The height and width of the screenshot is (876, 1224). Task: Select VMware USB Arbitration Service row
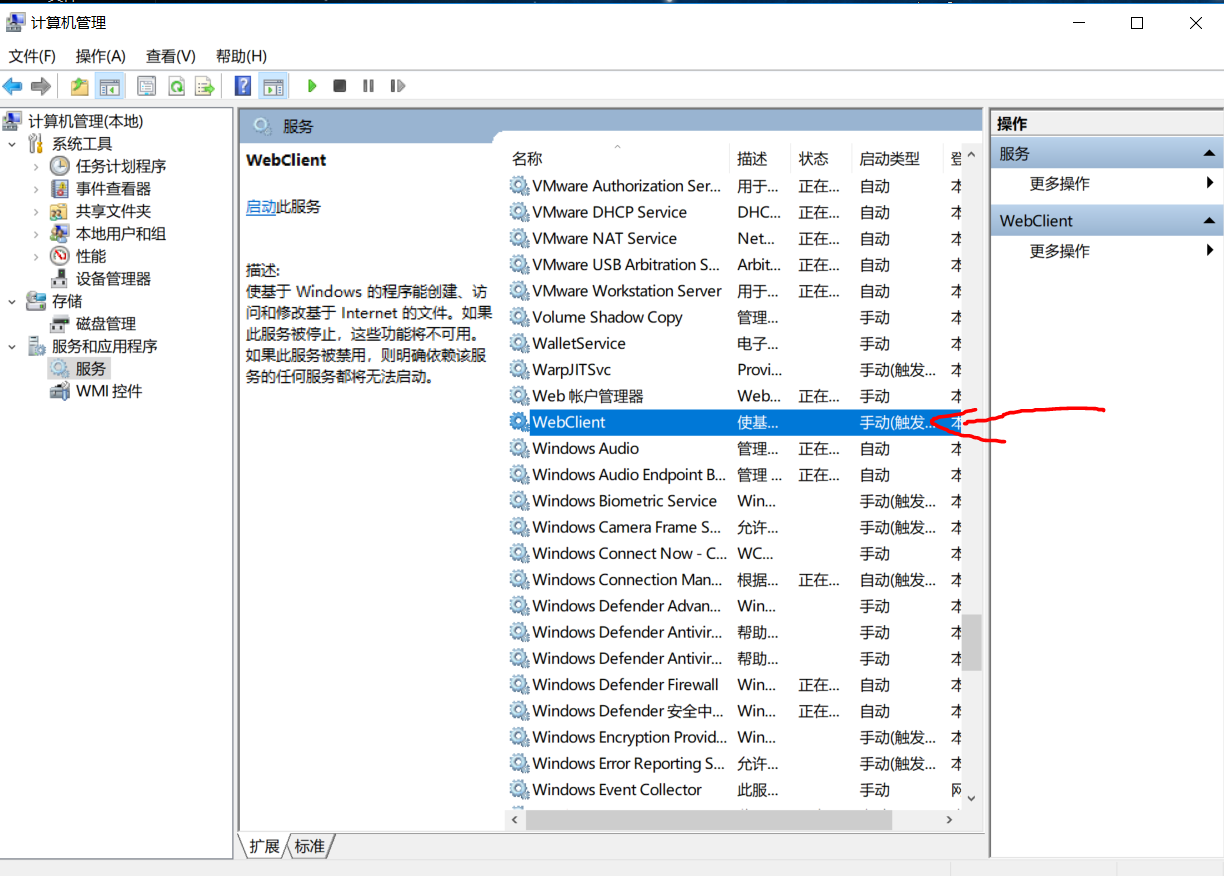pyautogui.click(x=735, y=265)
